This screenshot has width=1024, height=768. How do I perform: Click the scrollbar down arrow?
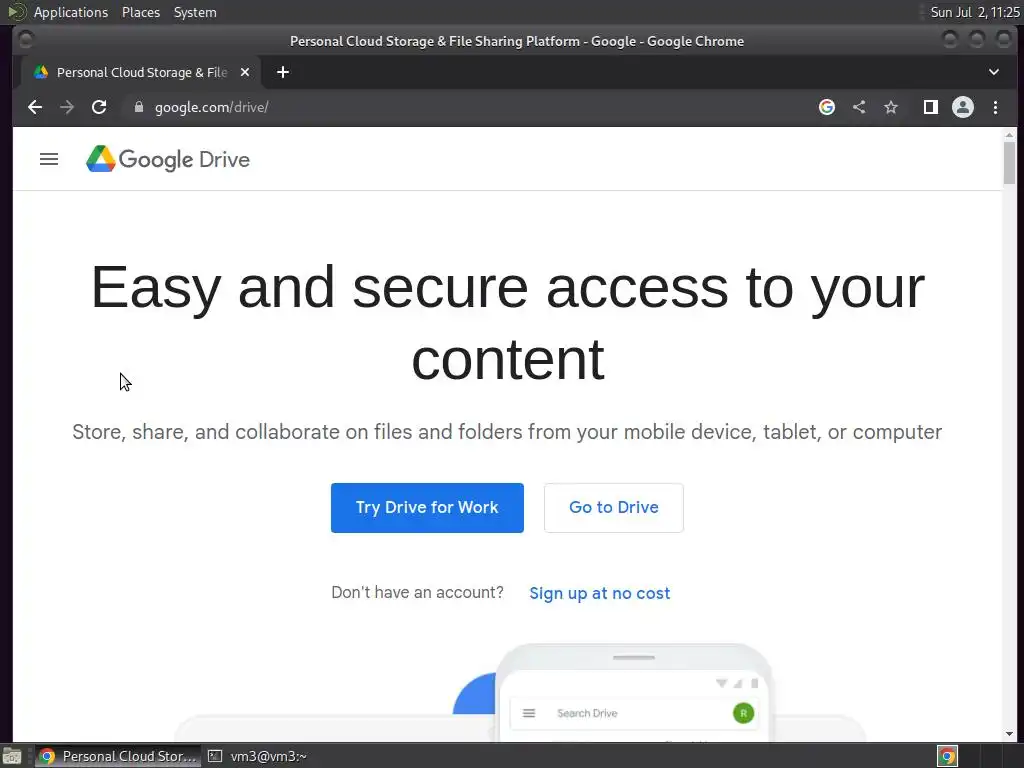(1009, 734)
